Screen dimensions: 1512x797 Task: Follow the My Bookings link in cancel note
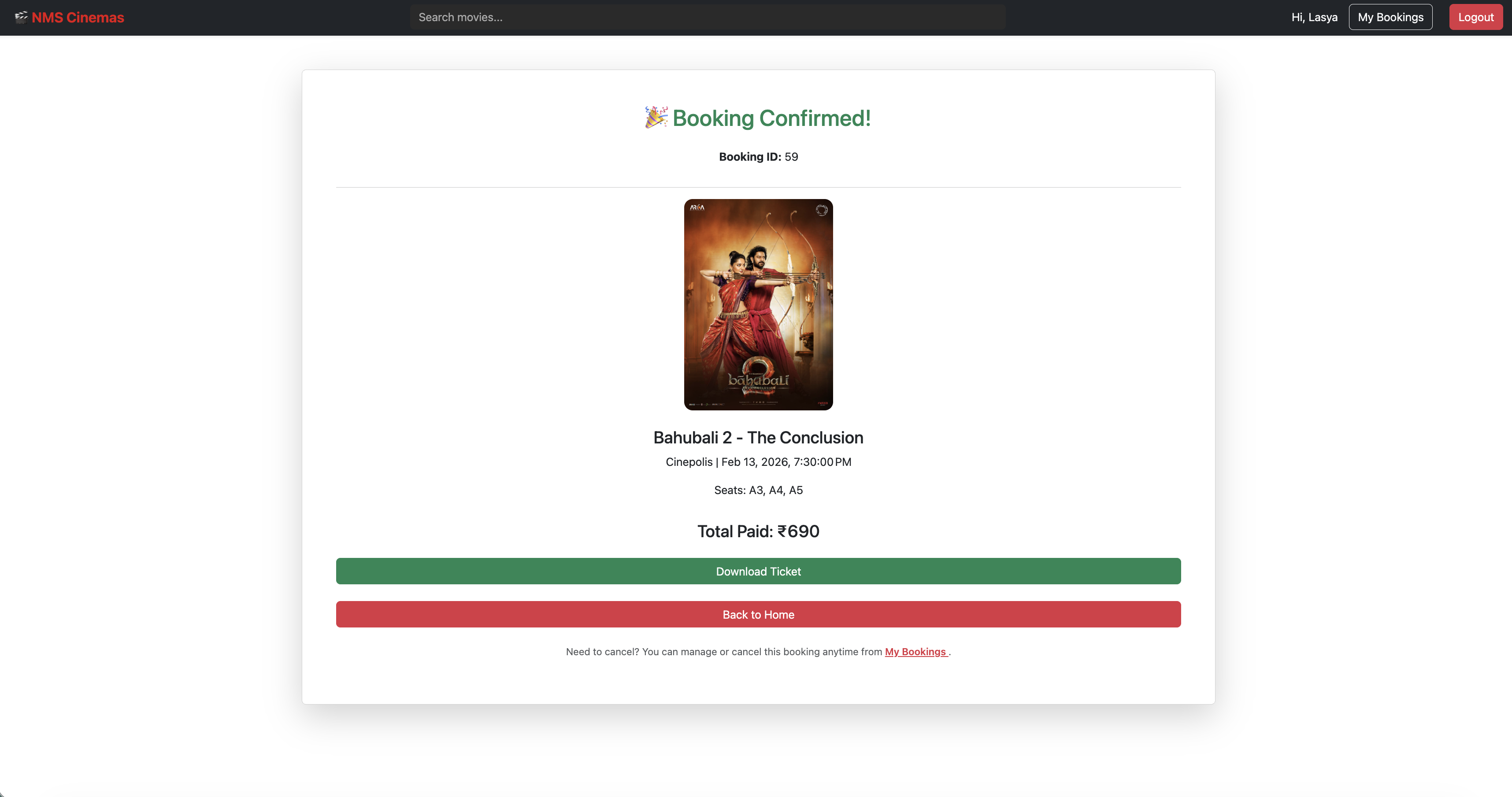click(915, 652)
